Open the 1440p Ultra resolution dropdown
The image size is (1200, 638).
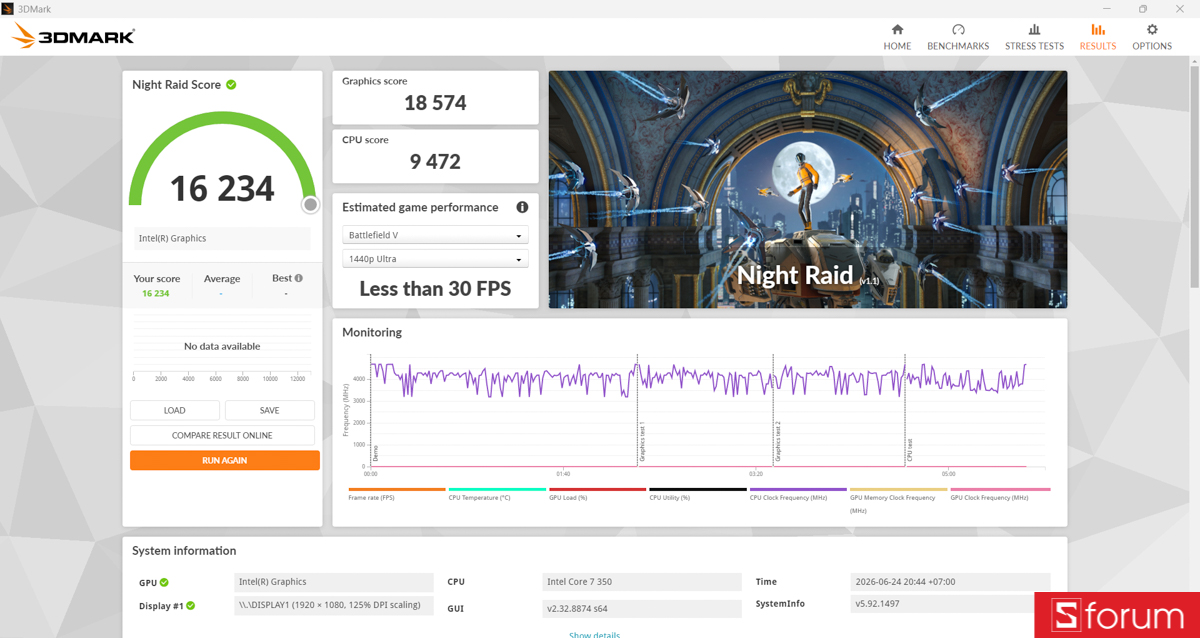(435, 259)
